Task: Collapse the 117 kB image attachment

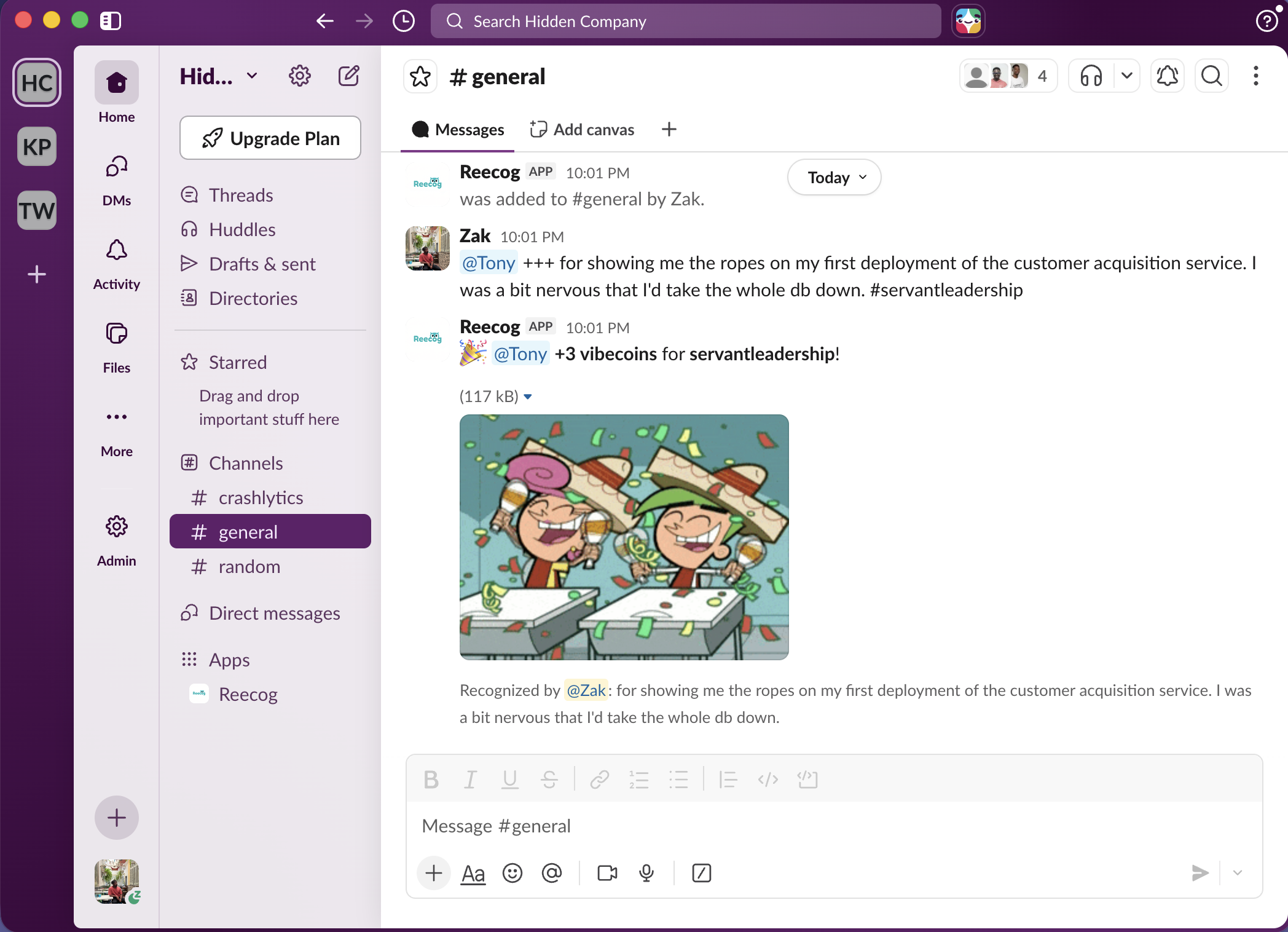Action: (x=528, y=397)
